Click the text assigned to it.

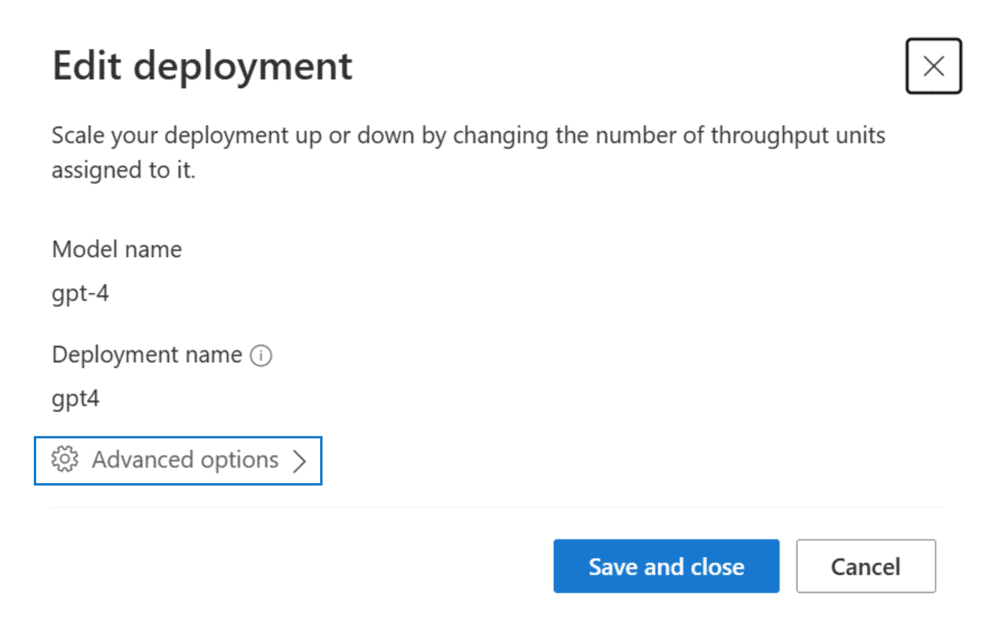[x=123, y=170]
